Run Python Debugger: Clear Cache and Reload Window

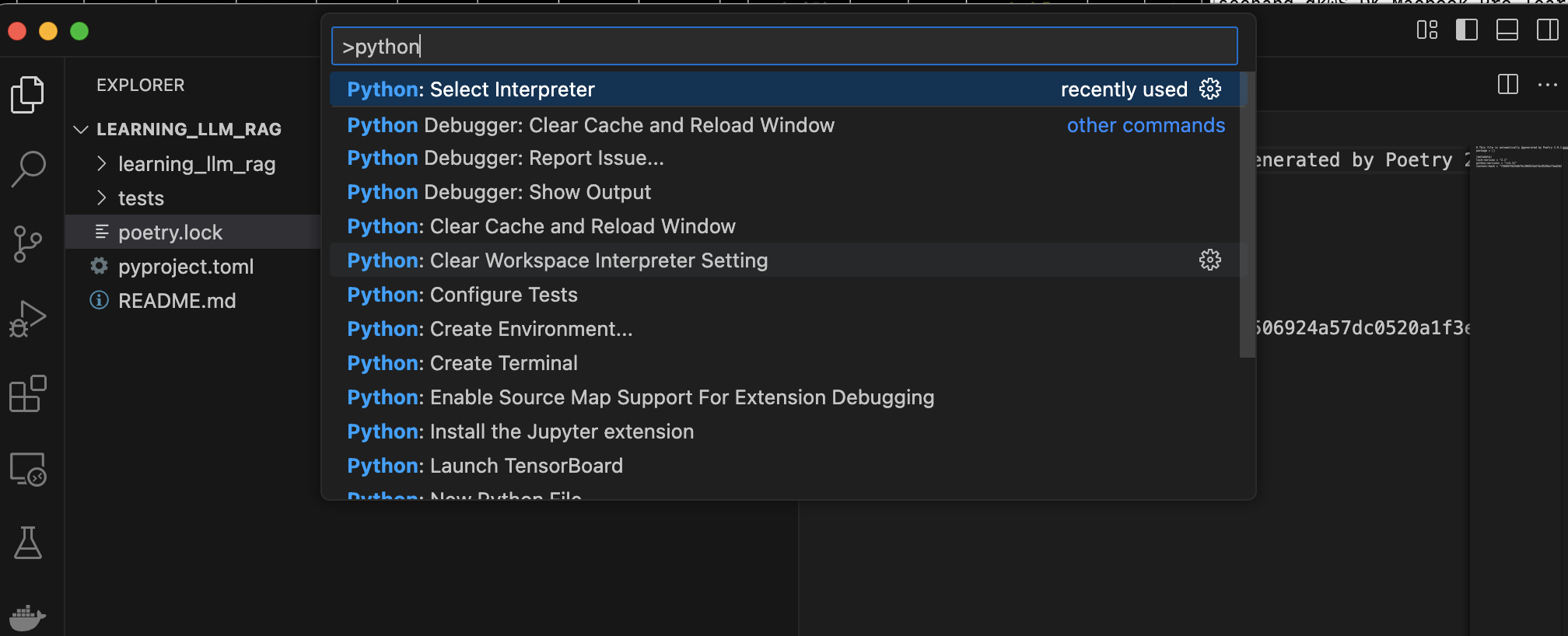(784, 124)
